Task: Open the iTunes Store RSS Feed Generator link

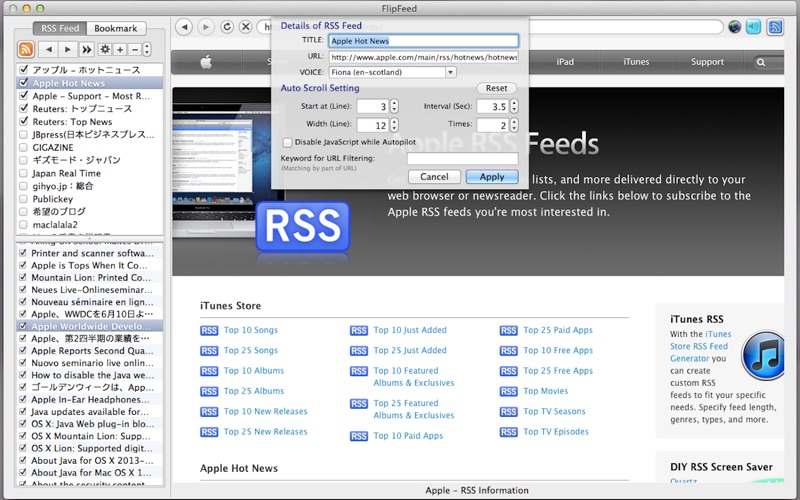Action: pyautogui.click(x=699, y=346)
